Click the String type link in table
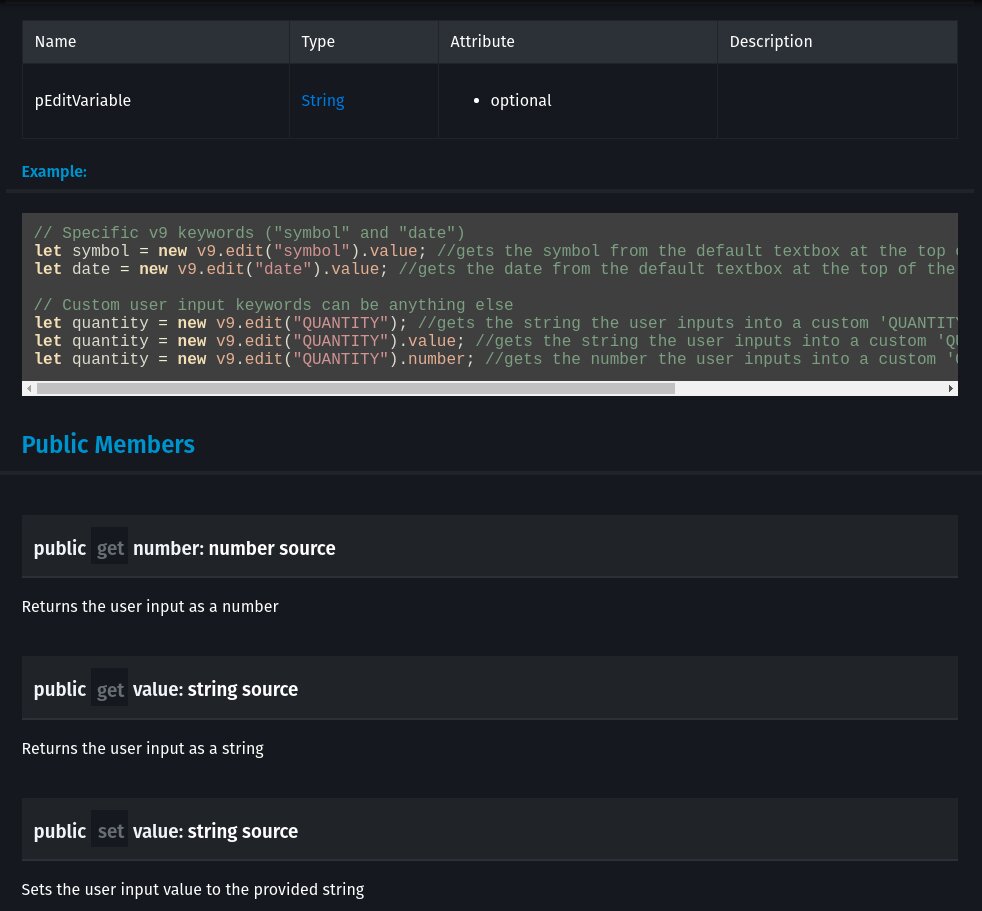Viewport: 982px width, 911px height. (322, 101)
